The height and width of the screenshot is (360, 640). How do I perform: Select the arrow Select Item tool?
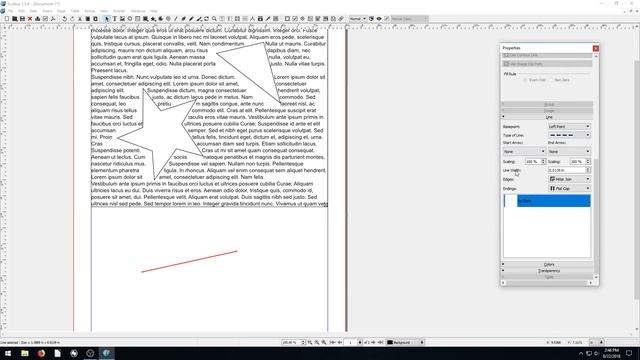coord(107,19)
